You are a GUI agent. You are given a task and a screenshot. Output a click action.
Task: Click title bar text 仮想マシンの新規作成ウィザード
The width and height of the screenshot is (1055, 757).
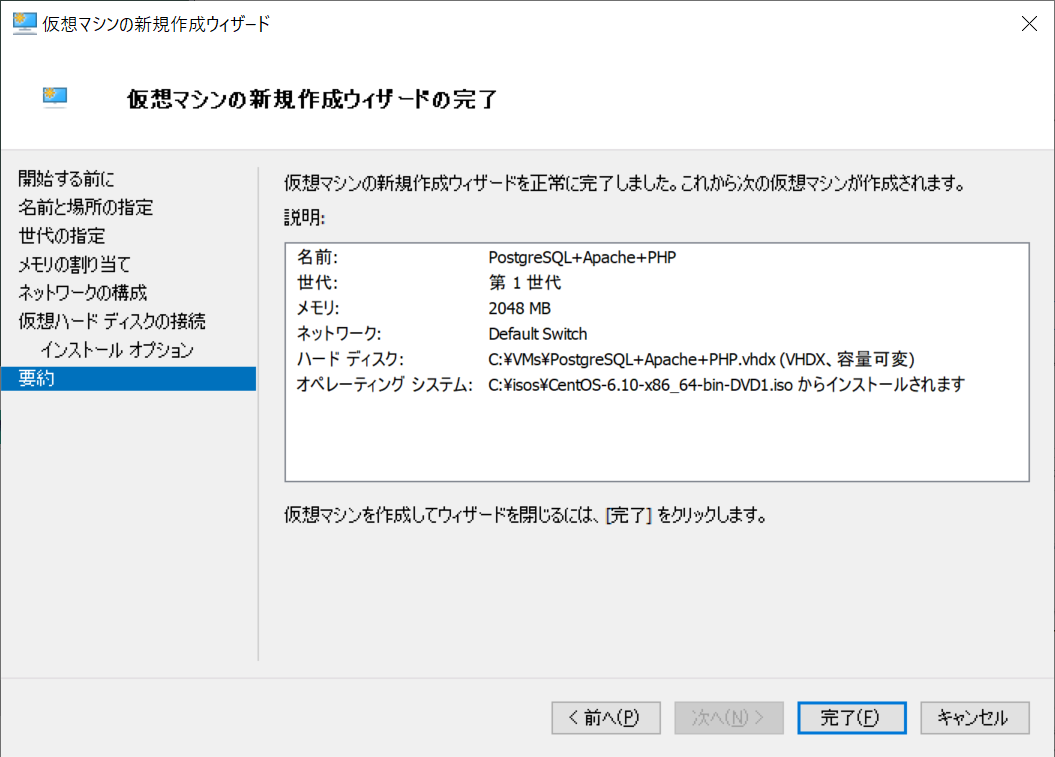156,24
